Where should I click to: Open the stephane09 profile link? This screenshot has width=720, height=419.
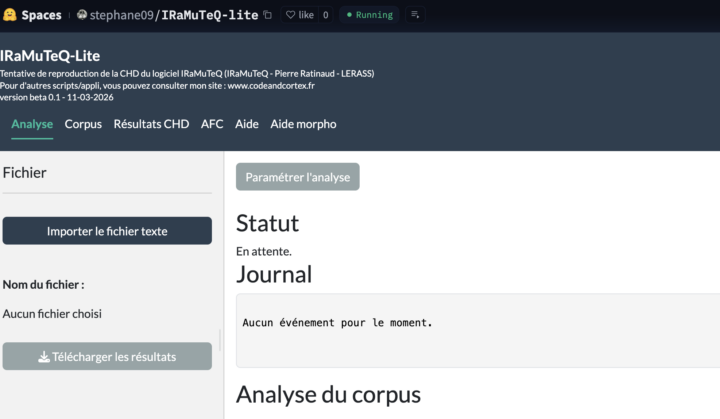click(x=122, y=15)
